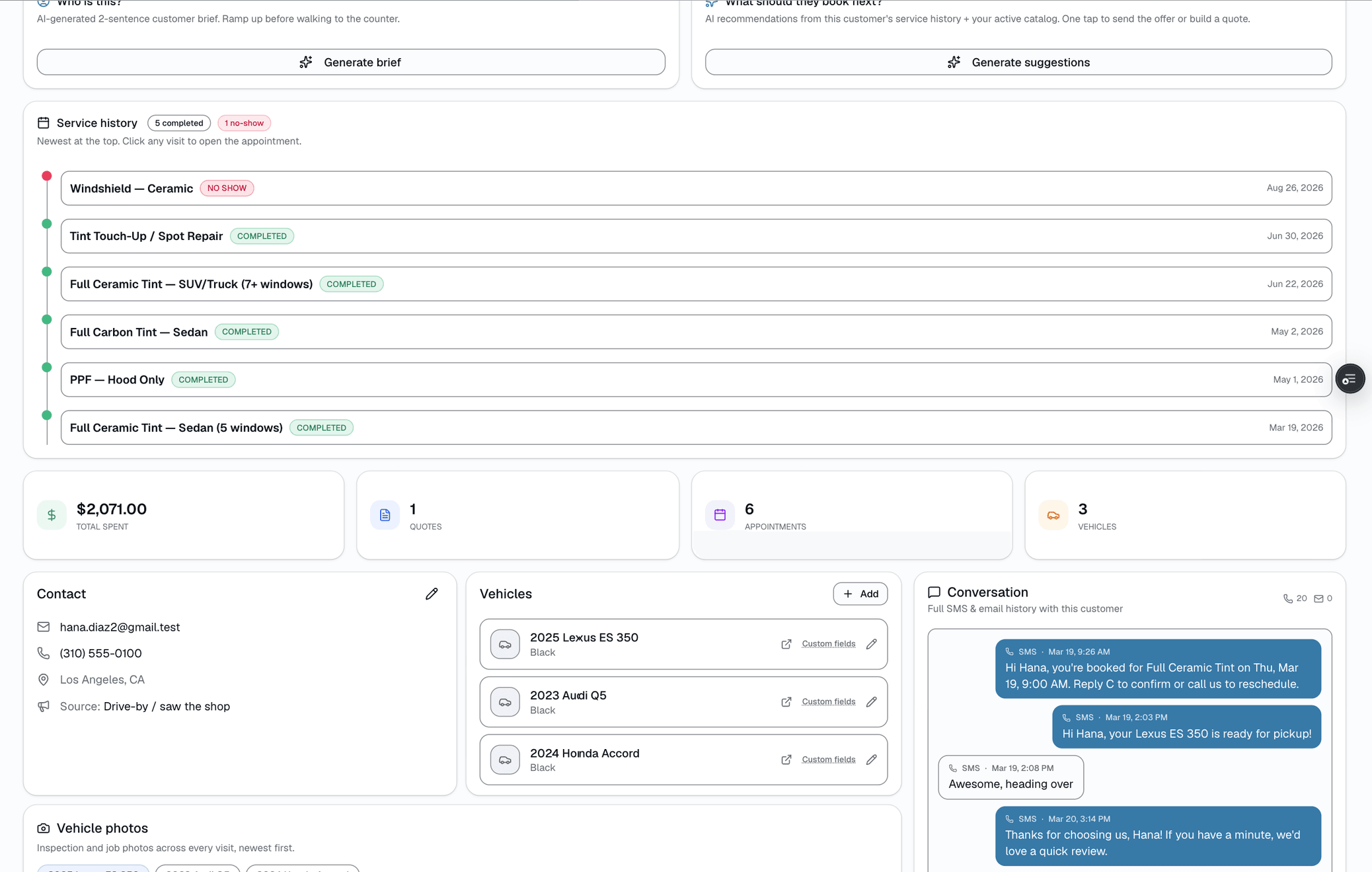Open the Tint Touch-Up / Spot Repair visit

pos(696,236)
